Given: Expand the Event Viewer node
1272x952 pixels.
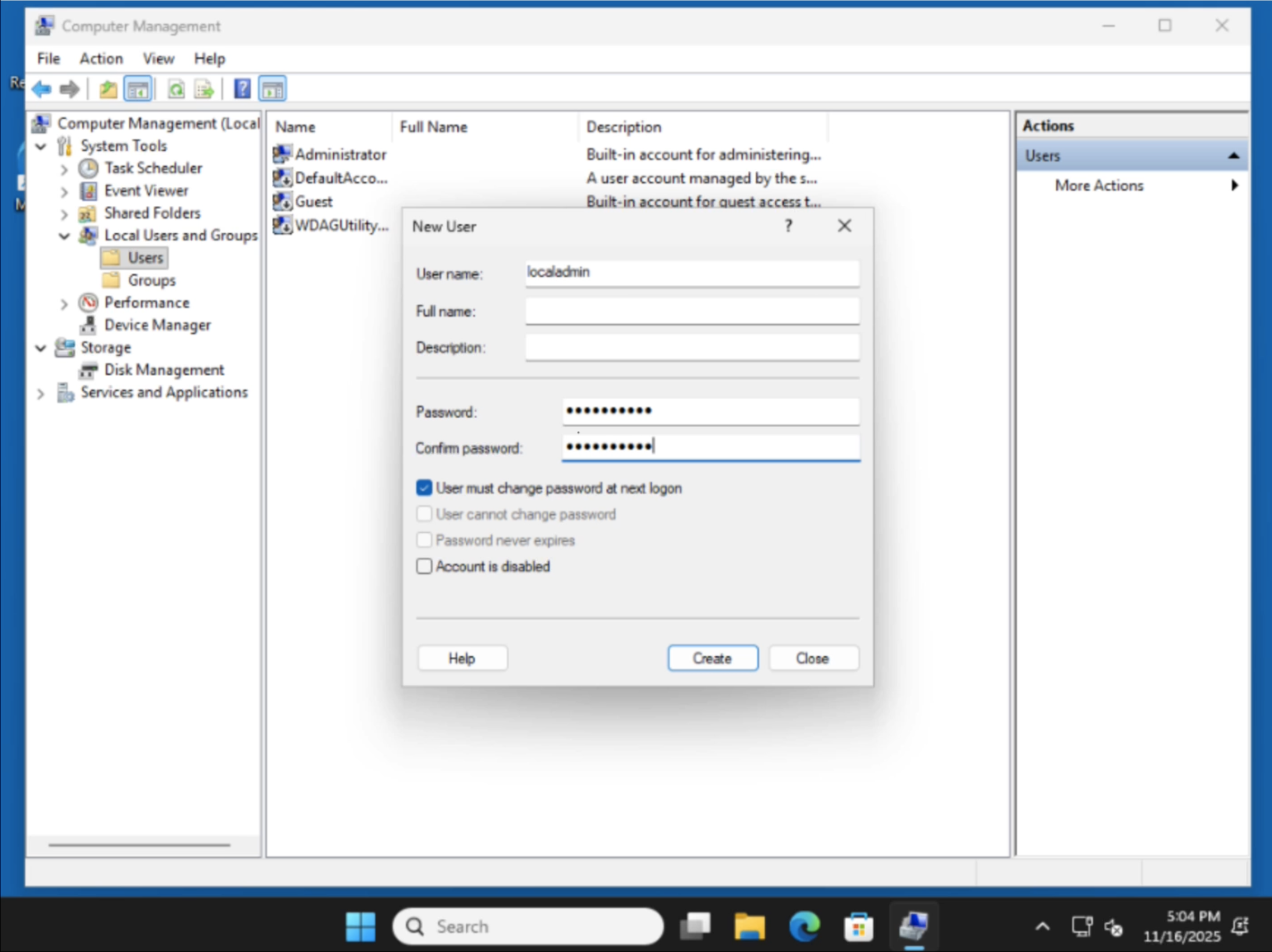Looking at the screenshot, I should pyautogui.click(x=64, y=192).
